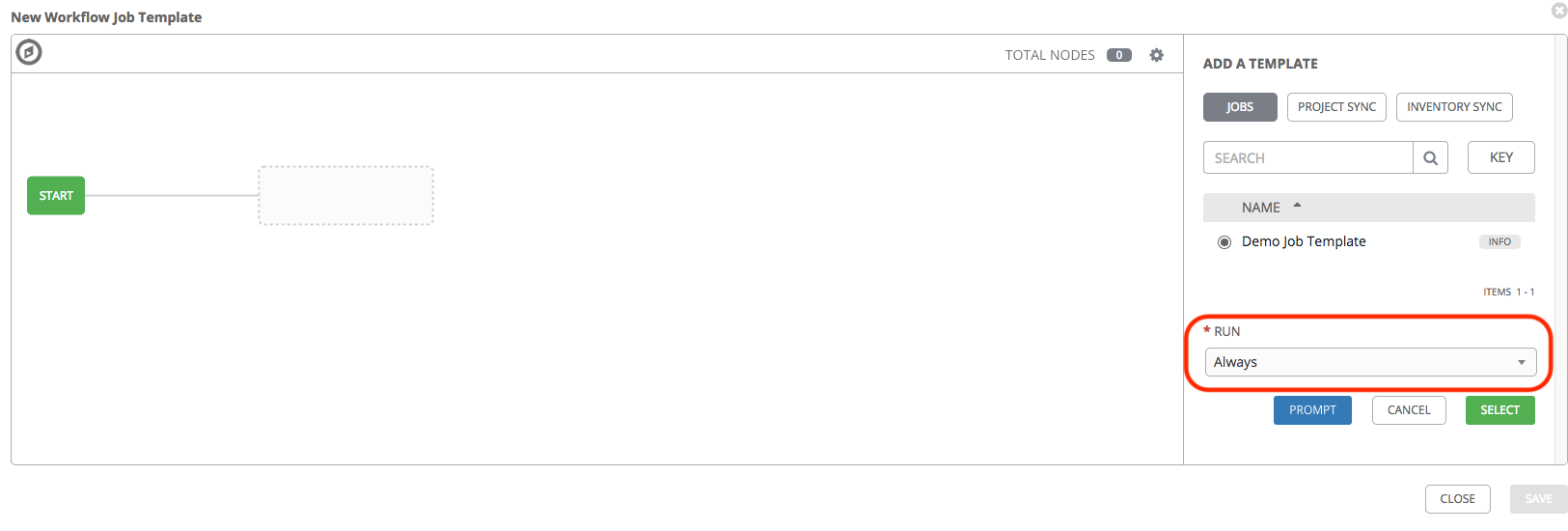Image resolution: width=1568 pixels, height=531 pixels.
Task: Click the CLOSE button at bottom
Action: point(1457,499)
